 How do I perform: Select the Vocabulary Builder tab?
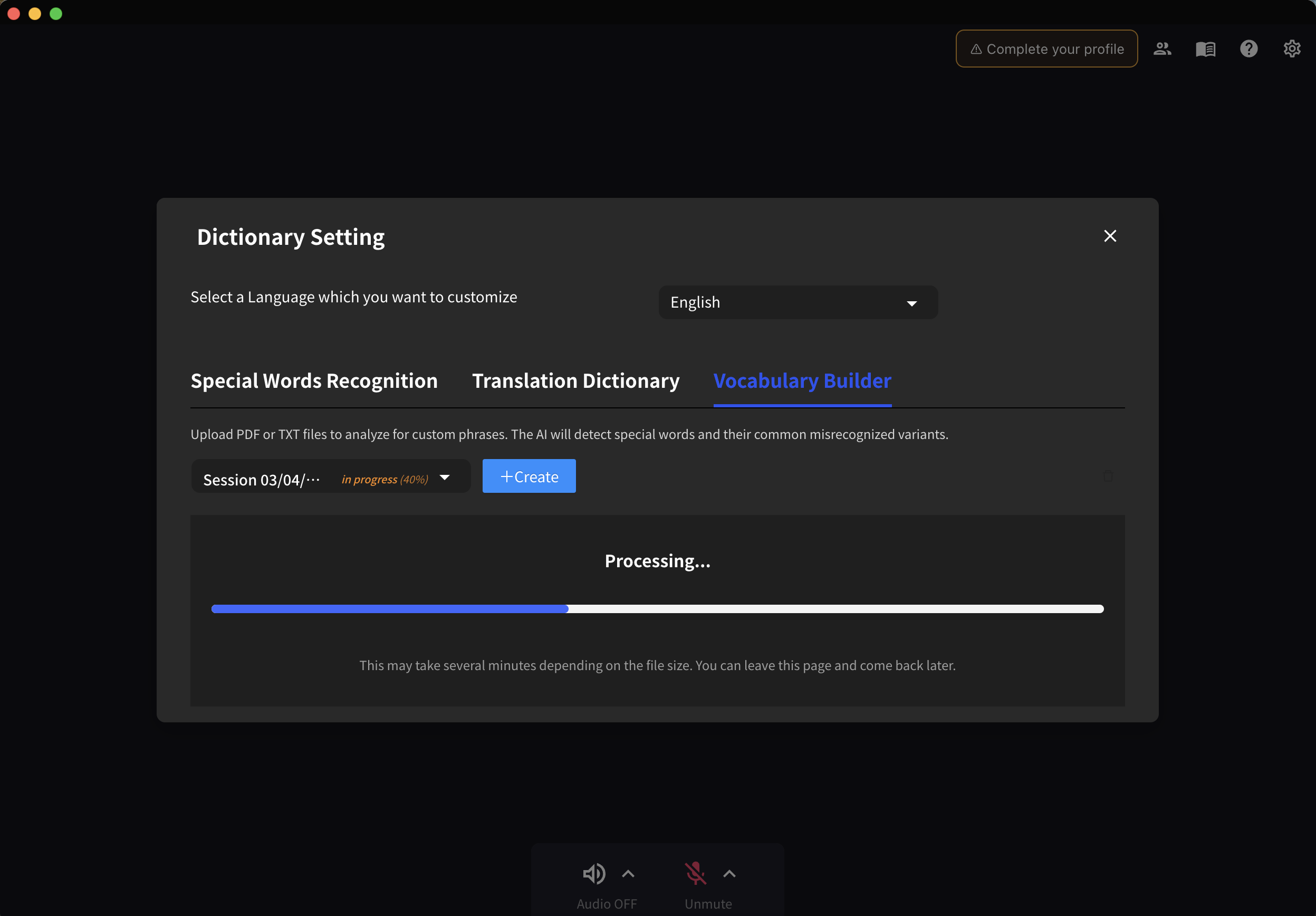click(x=802, y=380)
